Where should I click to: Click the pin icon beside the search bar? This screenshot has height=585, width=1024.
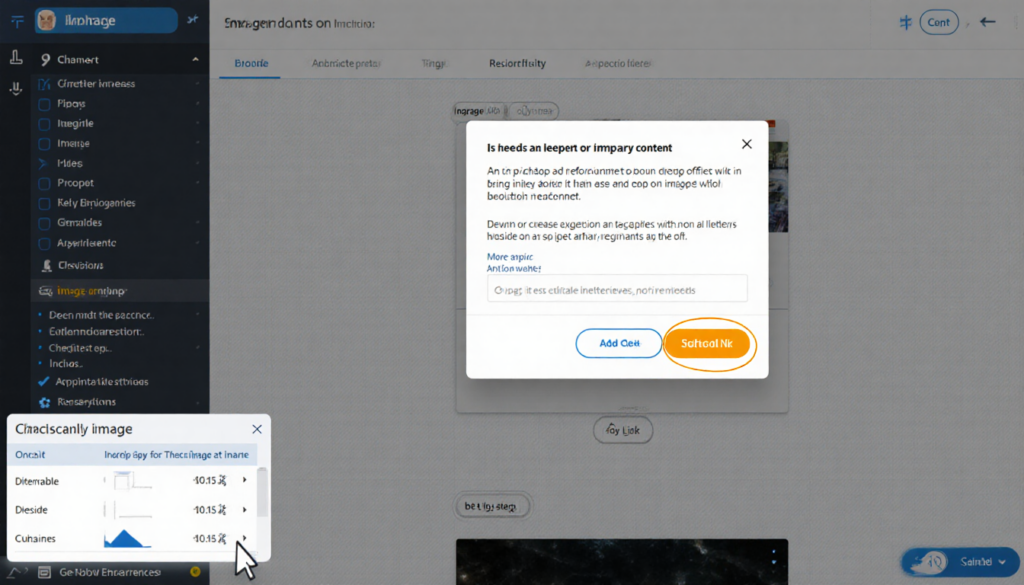click(191, 18)
